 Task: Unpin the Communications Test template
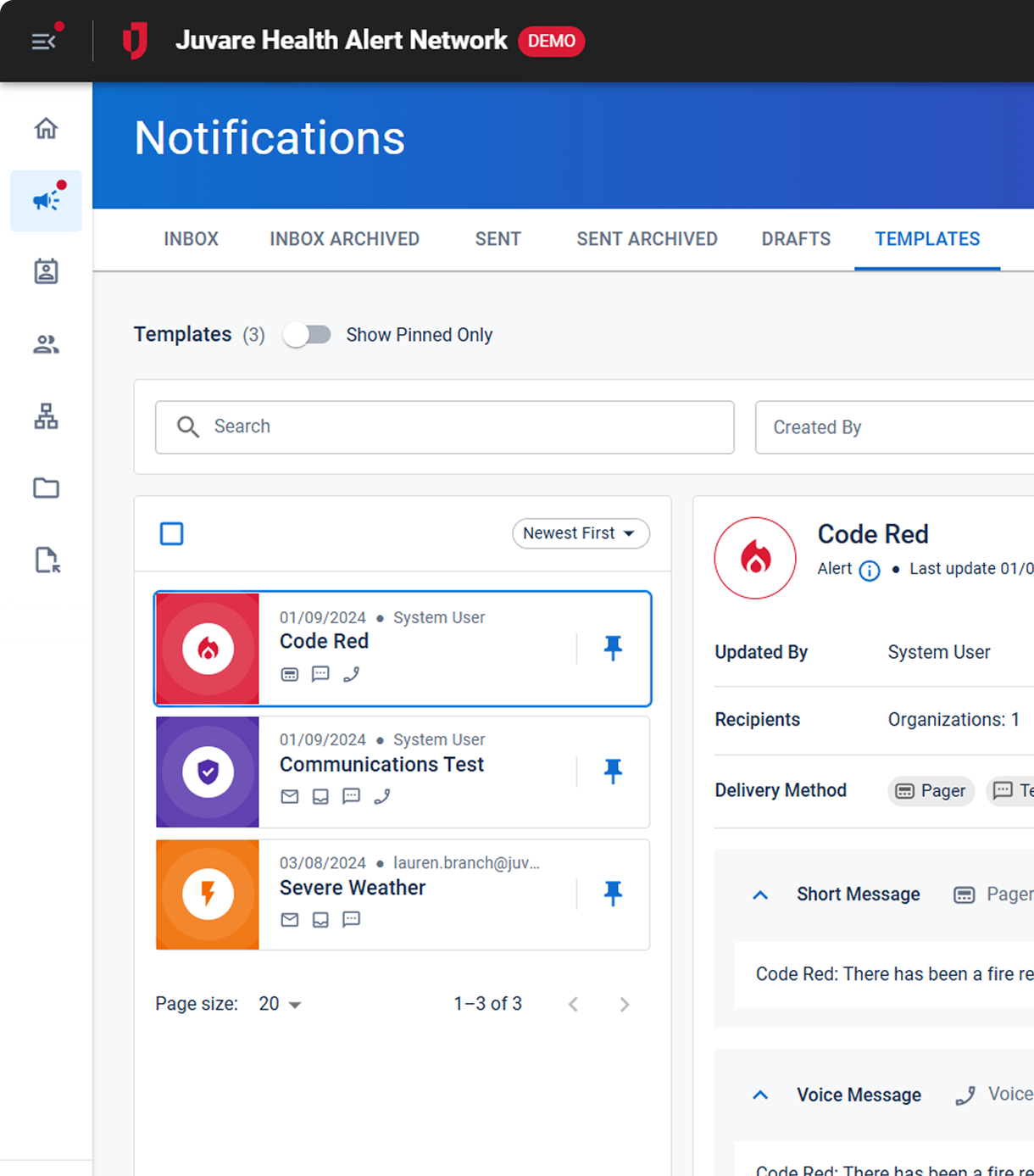[613, 771]
